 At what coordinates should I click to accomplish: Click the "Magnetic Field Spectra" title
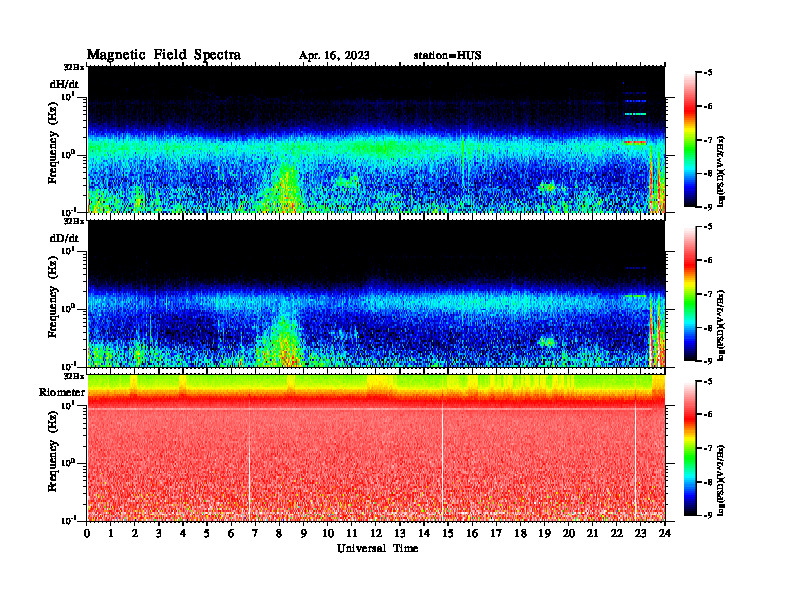pos(164,55)
